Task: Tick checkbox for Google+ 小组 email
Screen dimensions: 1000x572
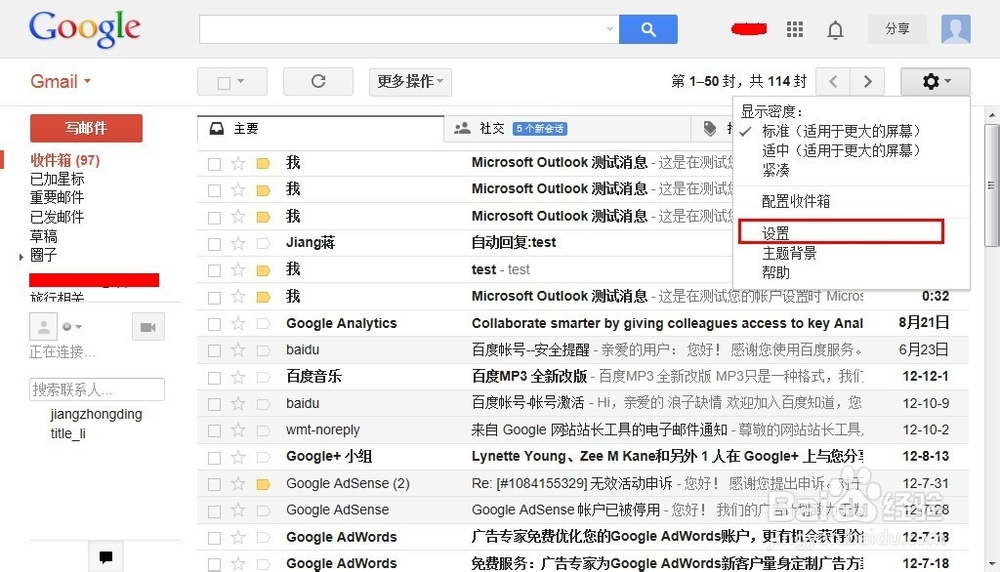Action: (x=214, y=458)
